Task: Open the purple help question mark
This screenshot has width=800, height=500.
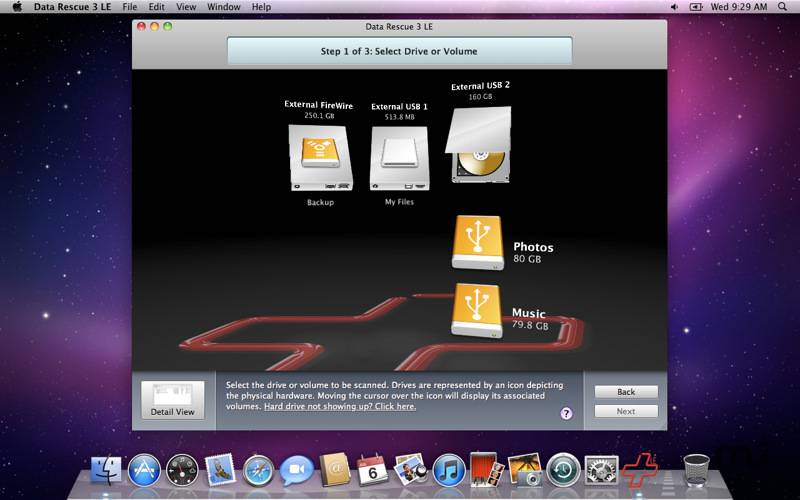Action: (566, 413)
